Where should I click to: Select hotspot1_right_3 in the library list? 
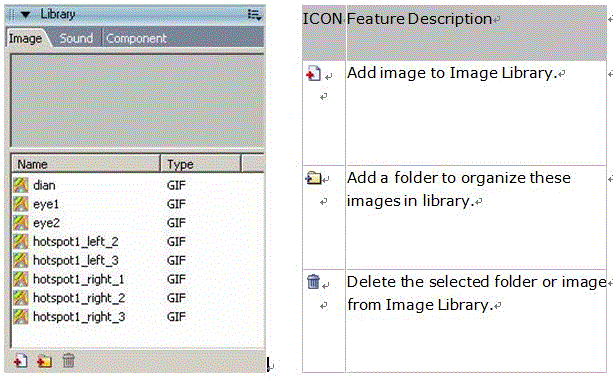coord(137,316)
